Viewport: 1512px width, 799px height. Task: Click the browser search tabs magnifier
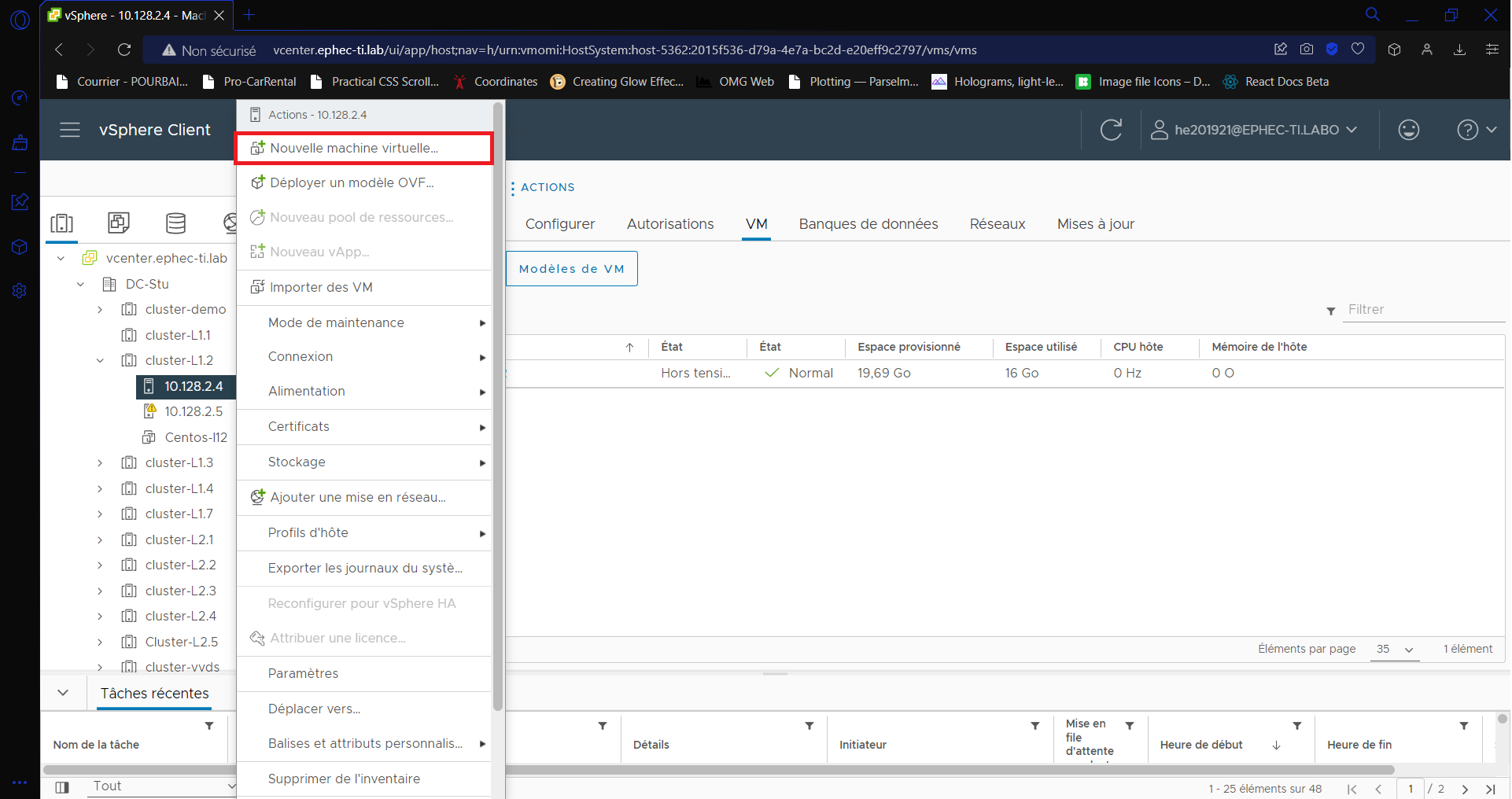(1373, 14)
